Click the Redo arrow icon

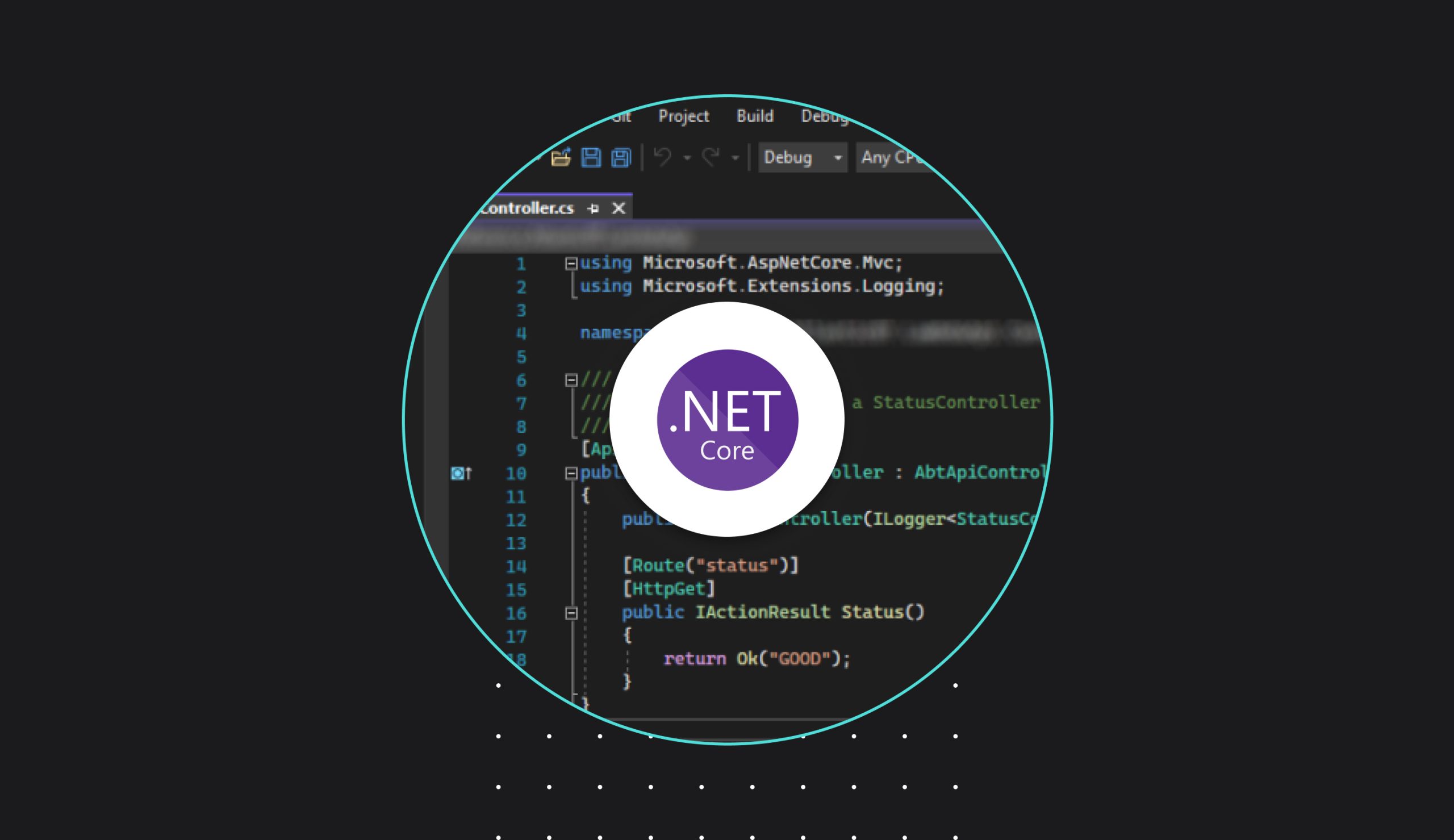pyautogui.click(x=711, y=157)
